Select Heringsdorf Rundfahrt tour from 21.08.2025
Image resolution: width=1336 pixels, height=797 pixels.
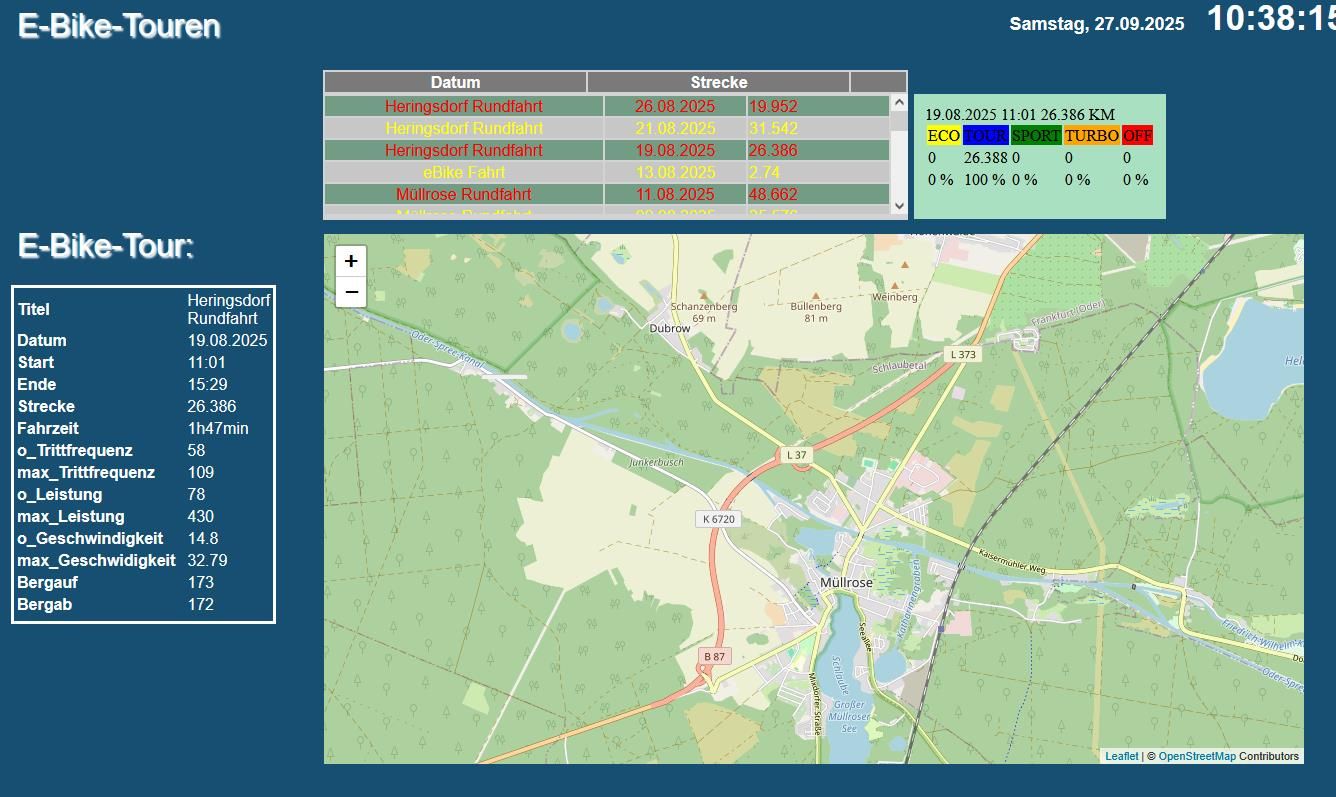coord(464,128)
